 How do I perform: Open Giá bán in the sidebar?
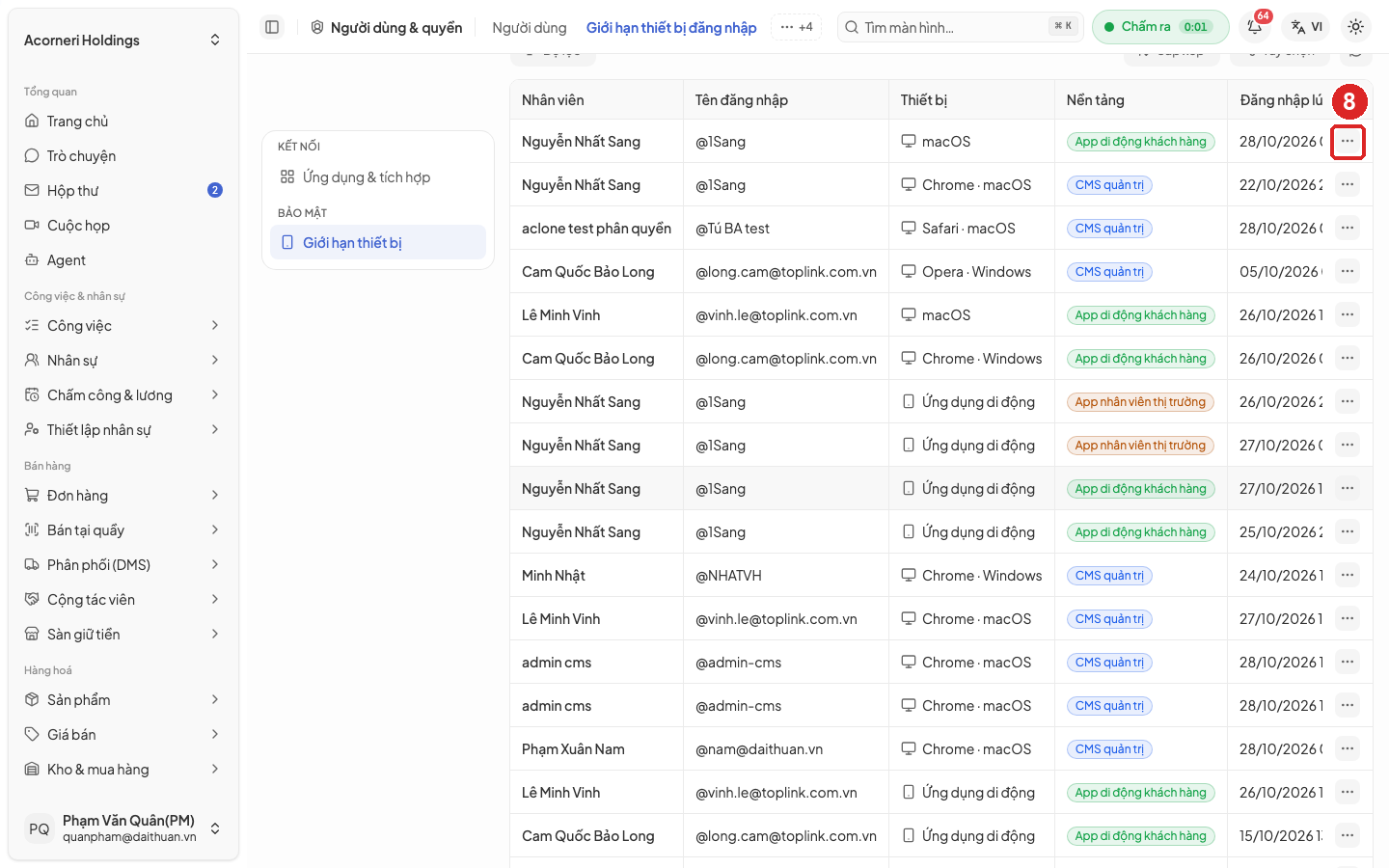click(123, 735)
